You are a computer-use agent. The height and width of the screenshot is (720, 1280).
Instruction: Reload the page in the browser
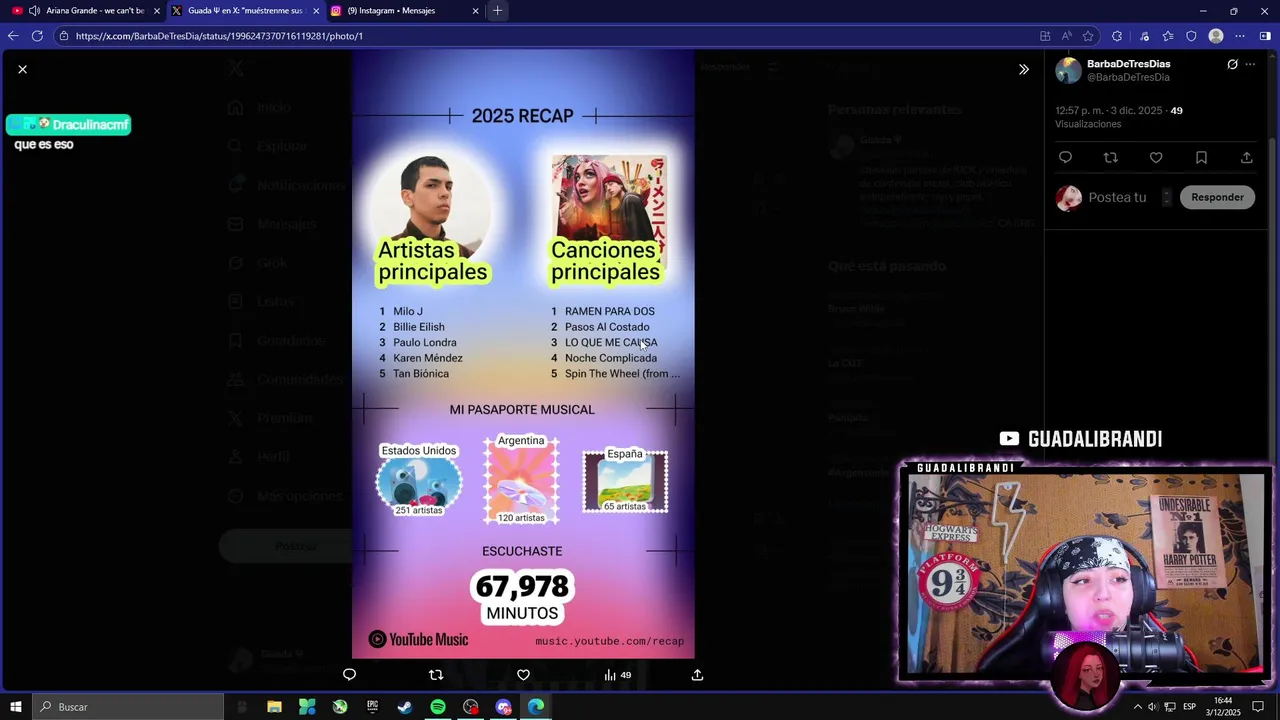(x=37, y=36)
